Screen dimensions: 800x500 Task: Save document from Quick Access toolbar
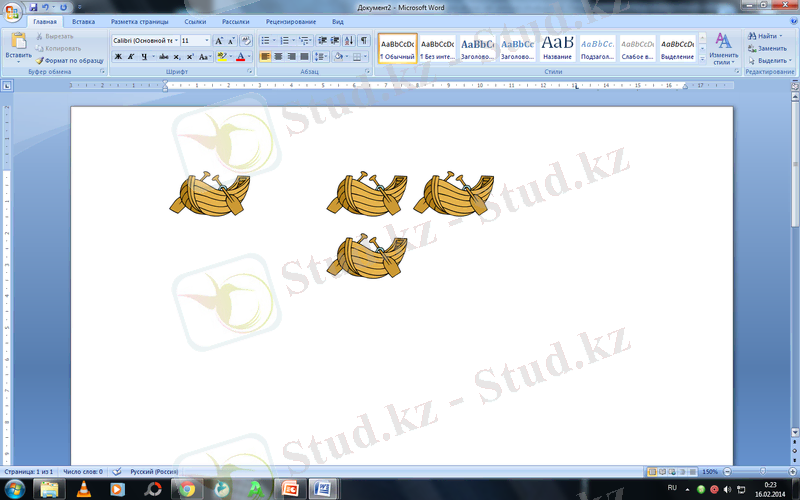(x=33, y=7)
